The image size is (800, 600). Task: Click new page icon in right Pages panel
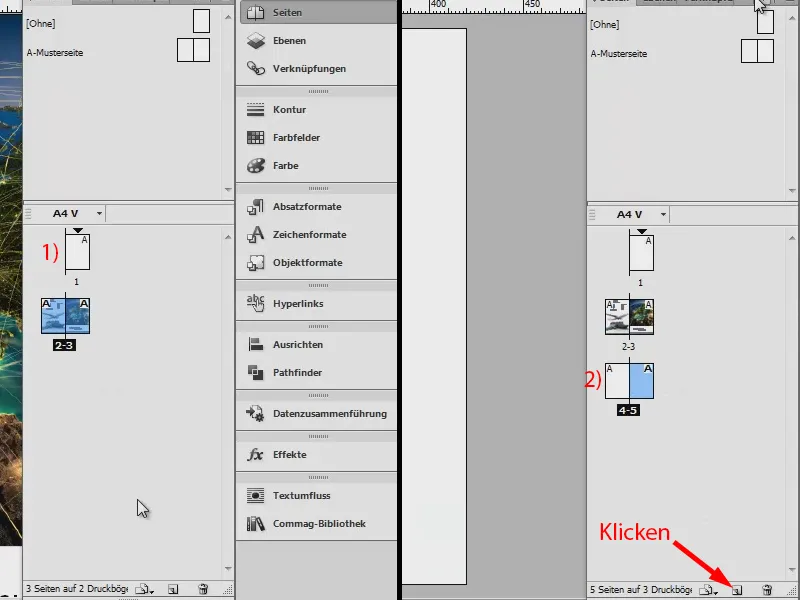(x=737, y=590)
